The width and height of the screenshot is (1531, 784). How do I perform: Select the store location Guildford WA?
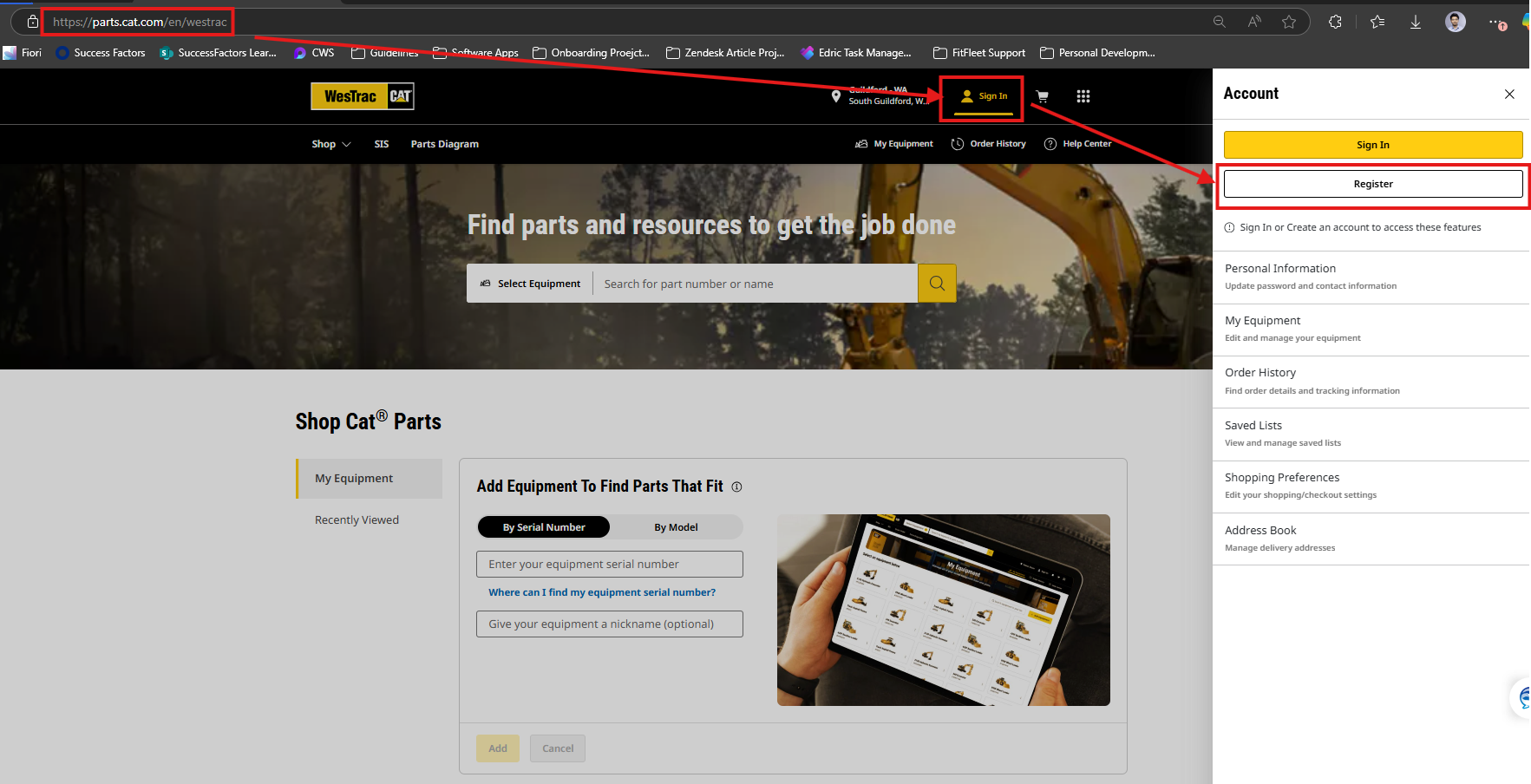pos(880,95)
